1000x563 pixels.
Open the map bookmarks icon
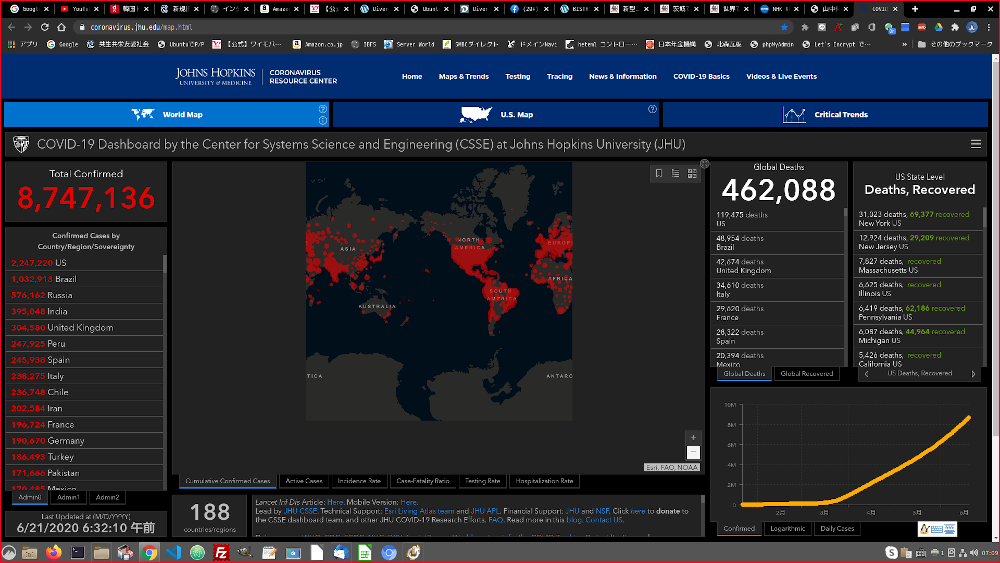tap(659, 173)
